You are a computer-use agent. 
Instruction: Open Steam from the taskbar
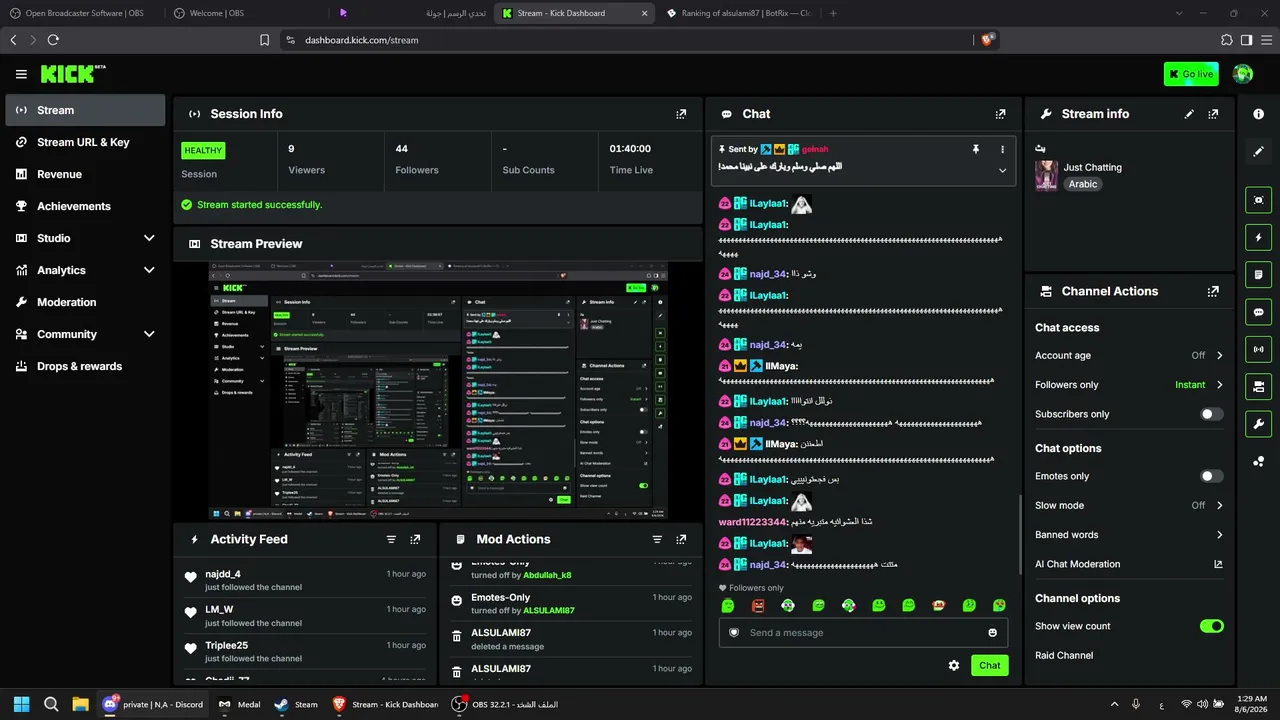click(296, 704)
